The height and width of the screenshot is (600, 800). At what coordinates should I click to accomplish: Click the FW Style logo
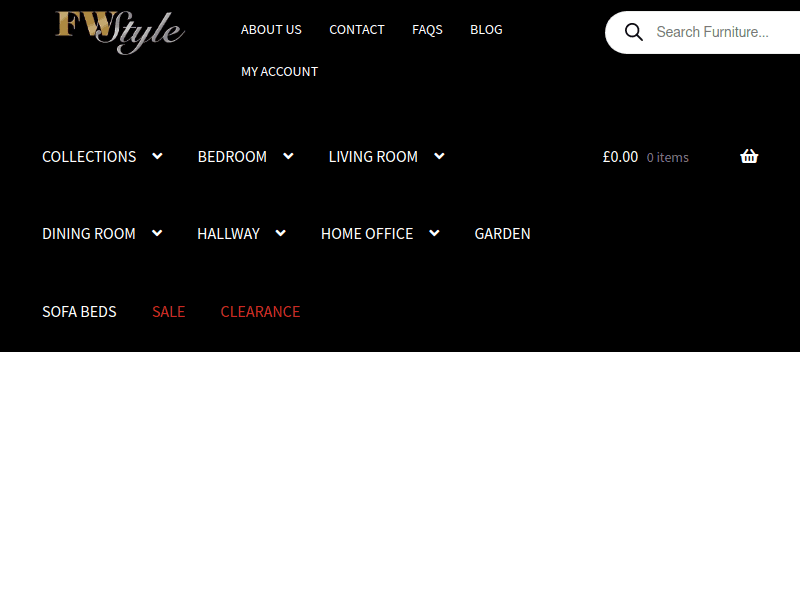(x=119, y=32)
